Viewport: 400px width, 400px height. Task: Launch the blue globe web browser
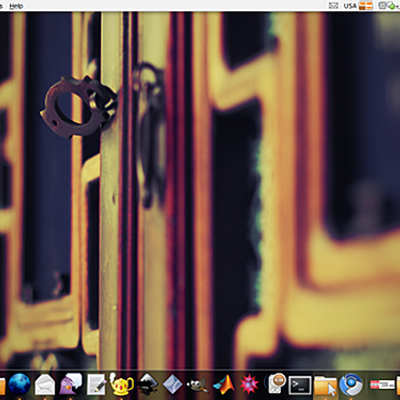coord(19,384)
